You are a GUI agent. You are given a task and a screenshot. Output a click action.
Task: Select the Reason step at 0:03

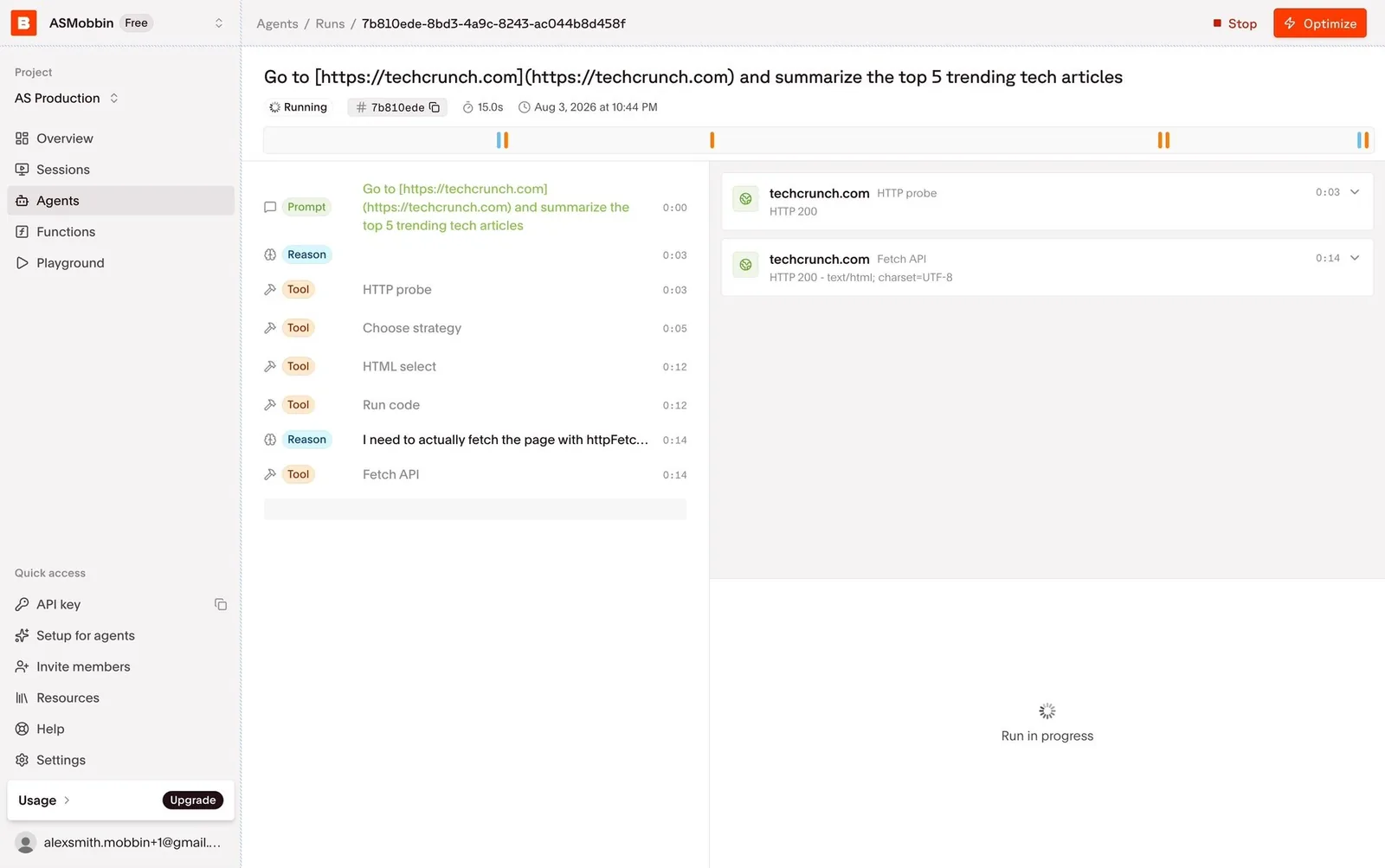pos(475,254)
